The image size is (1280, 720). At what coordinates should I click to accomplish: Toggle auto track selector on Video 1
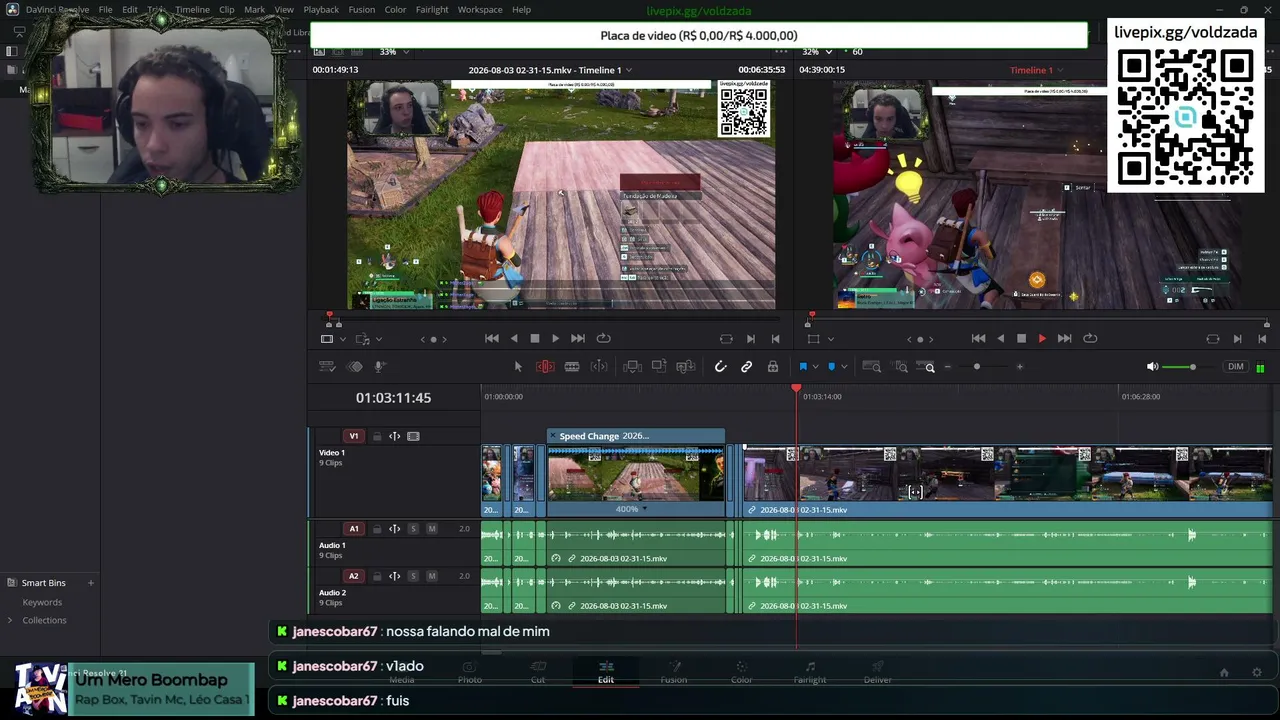(395, 436)
